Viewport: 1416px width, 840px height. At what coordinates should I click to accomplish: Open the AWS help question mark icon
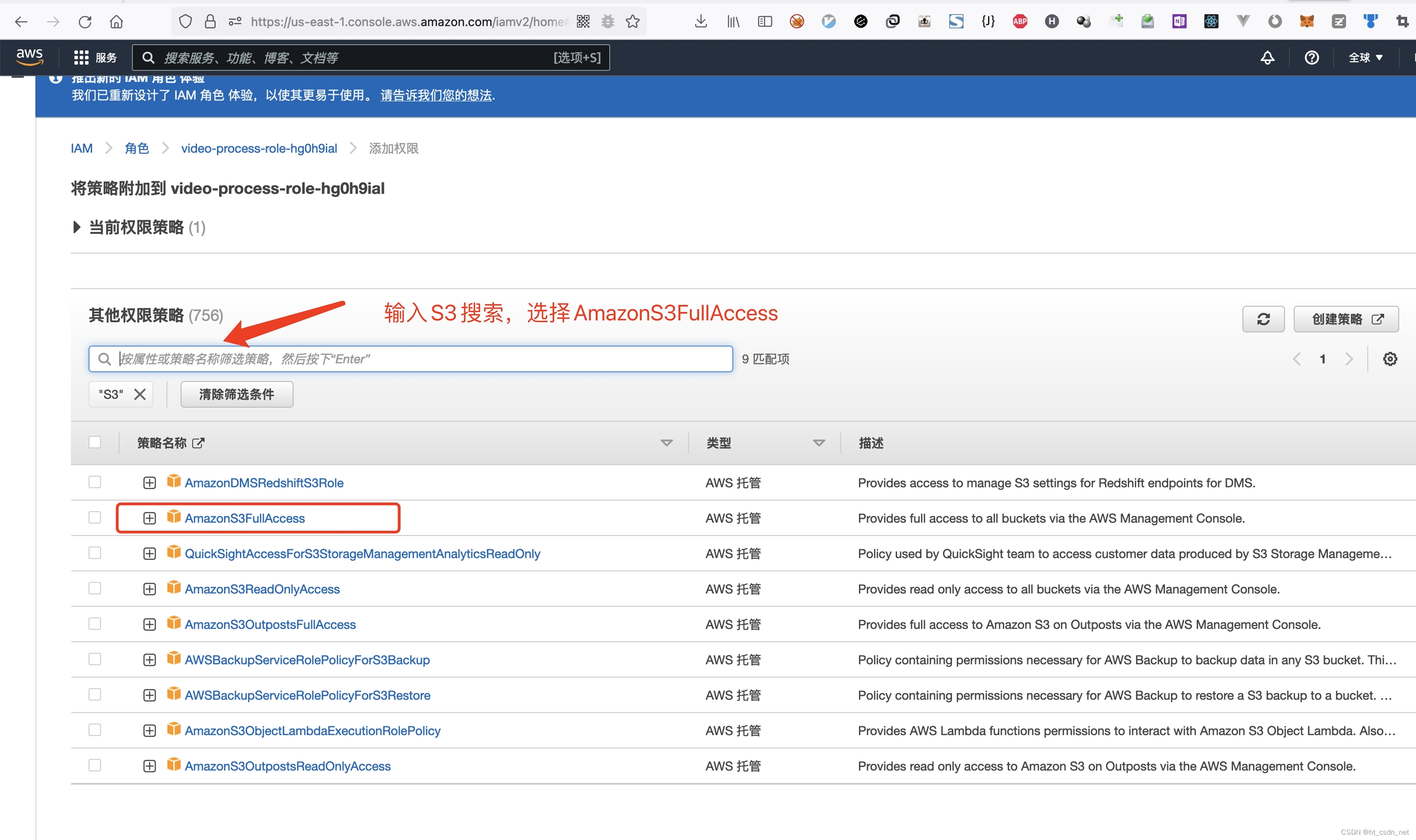point(1311,57)
